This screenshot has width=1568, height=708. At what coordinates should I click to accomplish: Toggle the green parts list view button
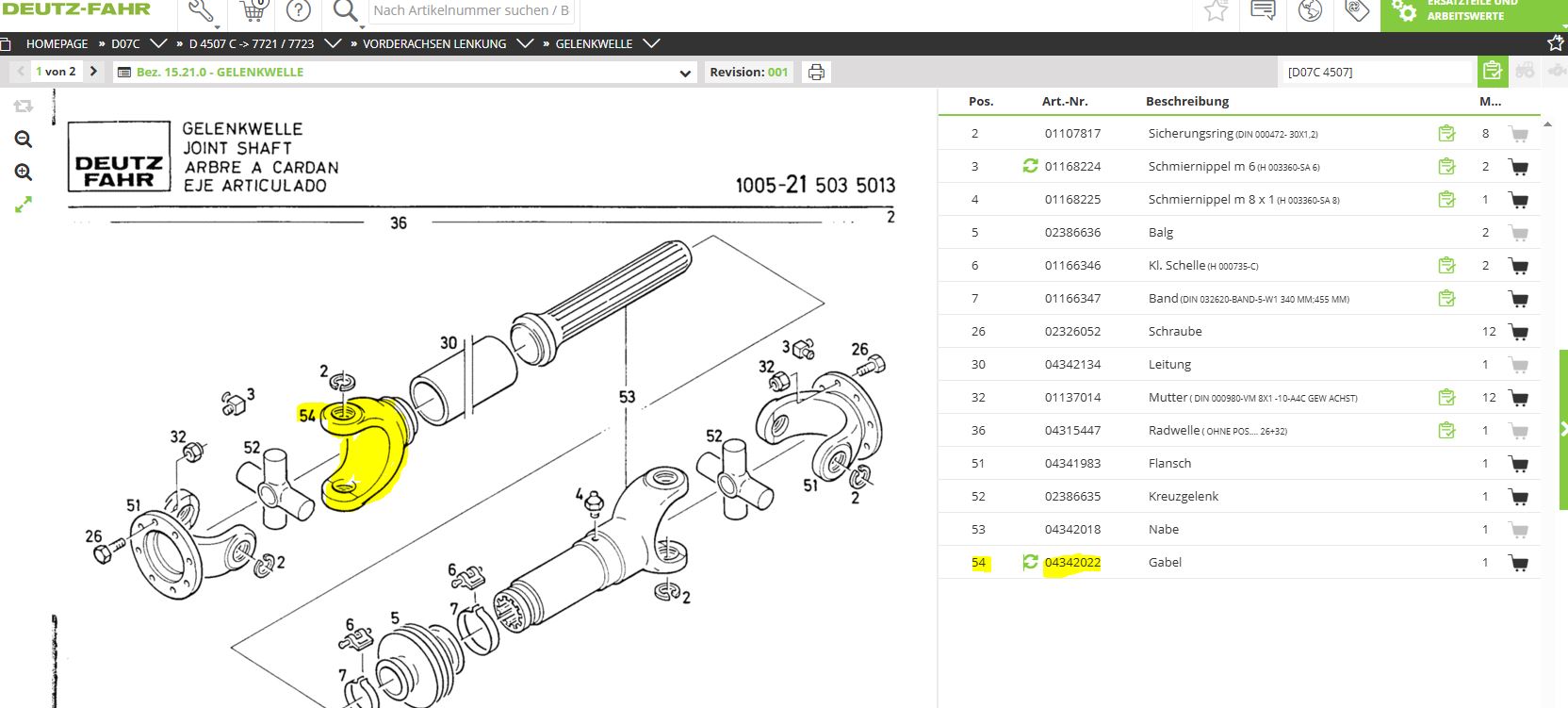(x=1492, y=72)
